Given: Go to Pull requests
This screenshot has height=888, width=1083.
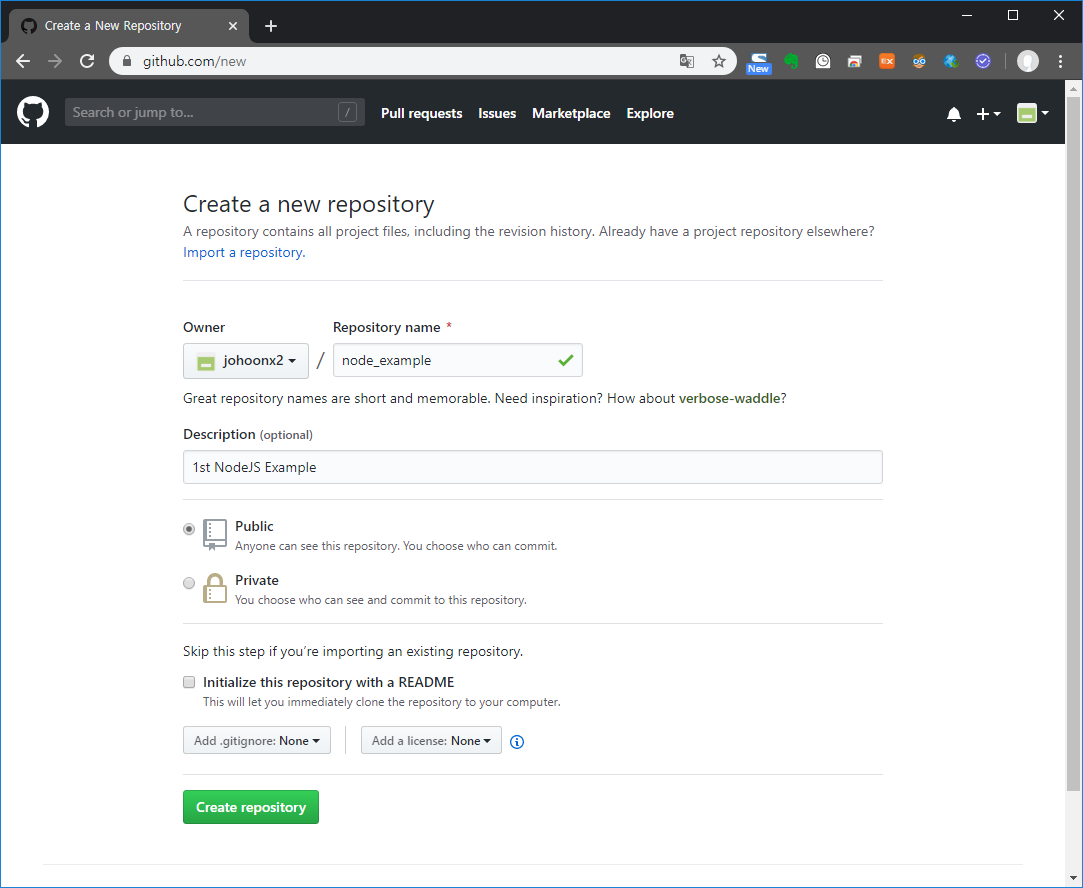Looking at the screenshot, I should (x=421, y=113).
